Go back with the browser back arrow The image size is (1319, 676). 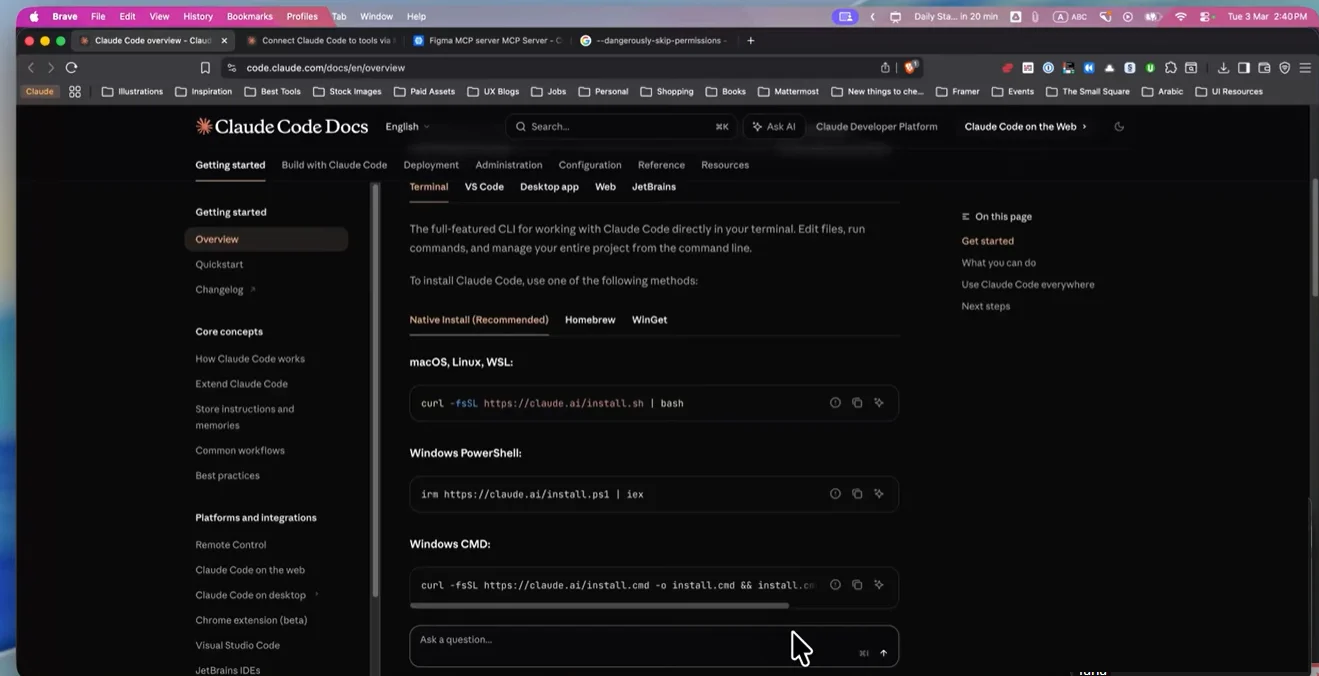click(x=30, y=68)
